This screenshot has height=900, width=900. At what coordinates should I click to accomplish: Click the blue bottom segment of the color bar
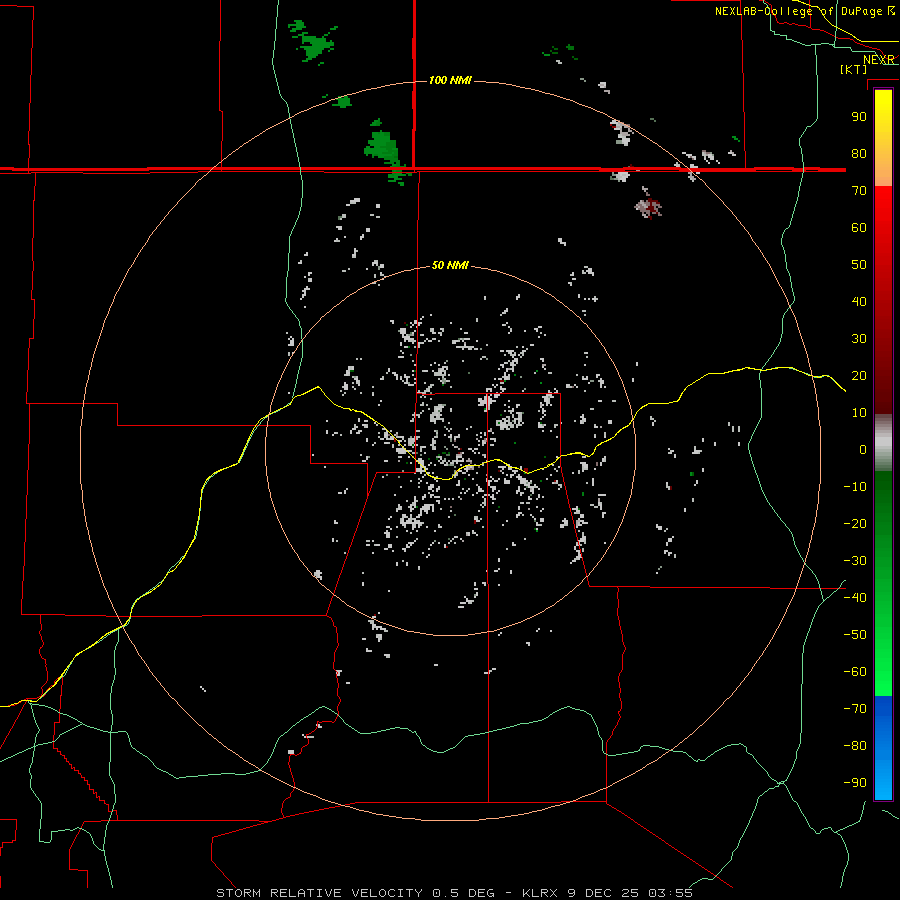click(x=883, y=747)
